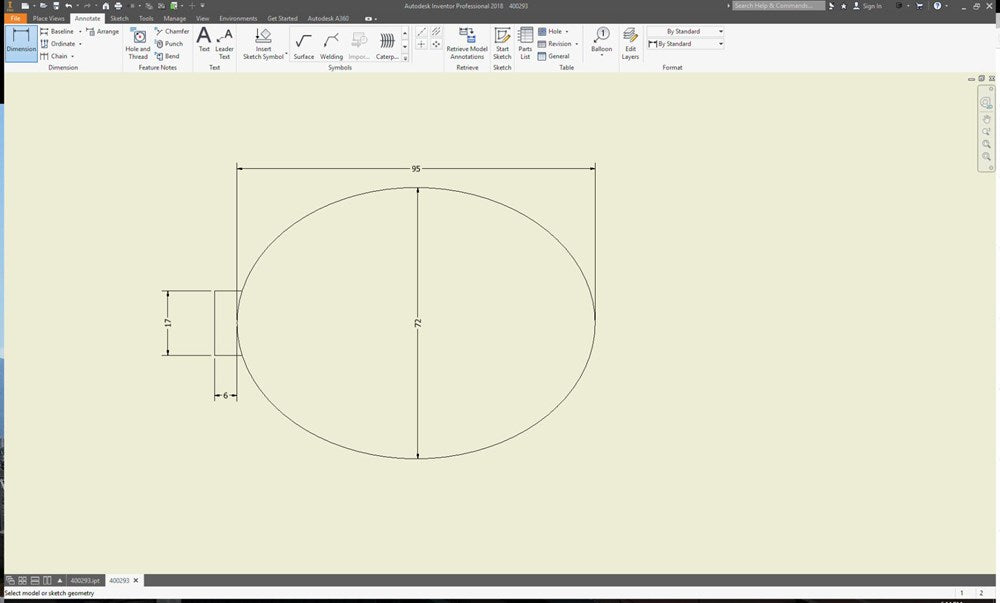Select the Dimension tool in the ribbon
The width and height of the screenshot is (1000, 603).
[x=21, y=43]
